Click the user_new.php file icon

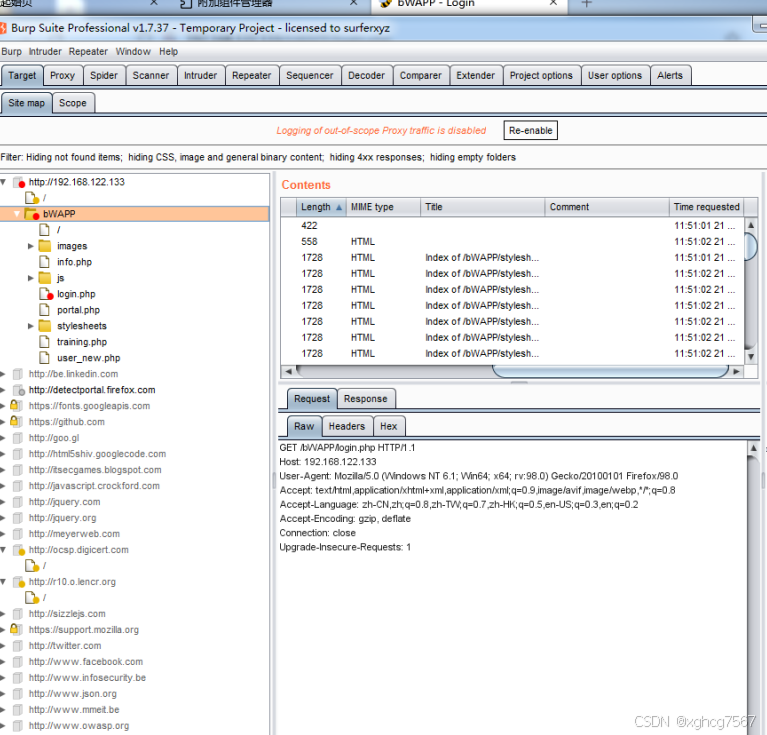(45, 357)
